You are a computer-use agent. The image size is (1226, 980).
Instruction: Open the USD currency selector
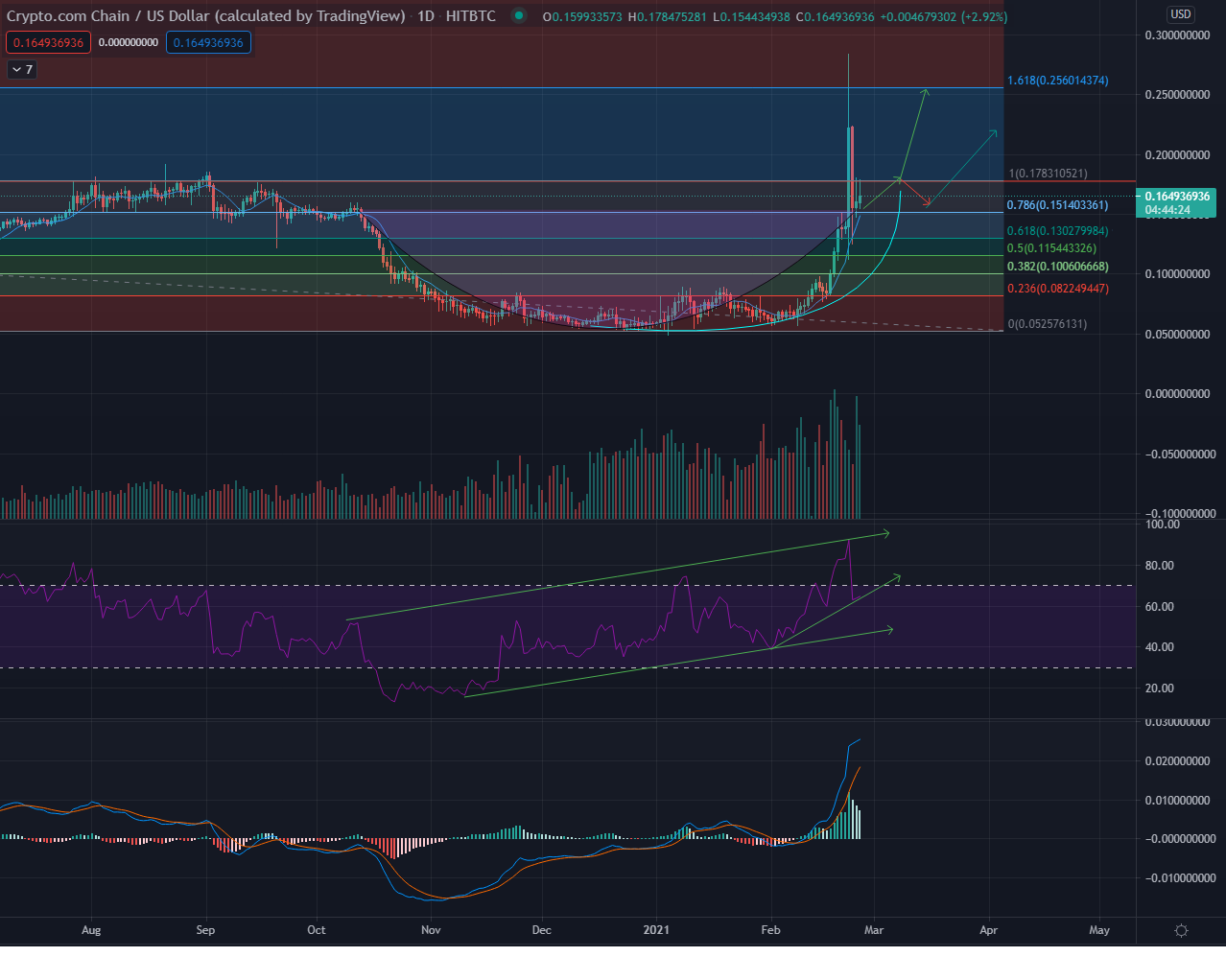point(1181,13)
